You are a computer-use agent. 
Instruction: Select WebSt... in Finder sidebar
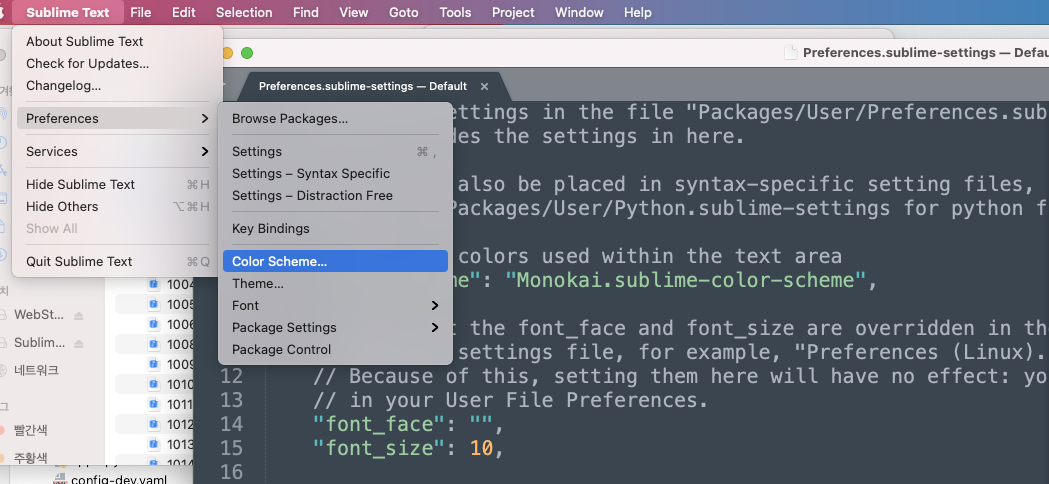pos(39,315)
